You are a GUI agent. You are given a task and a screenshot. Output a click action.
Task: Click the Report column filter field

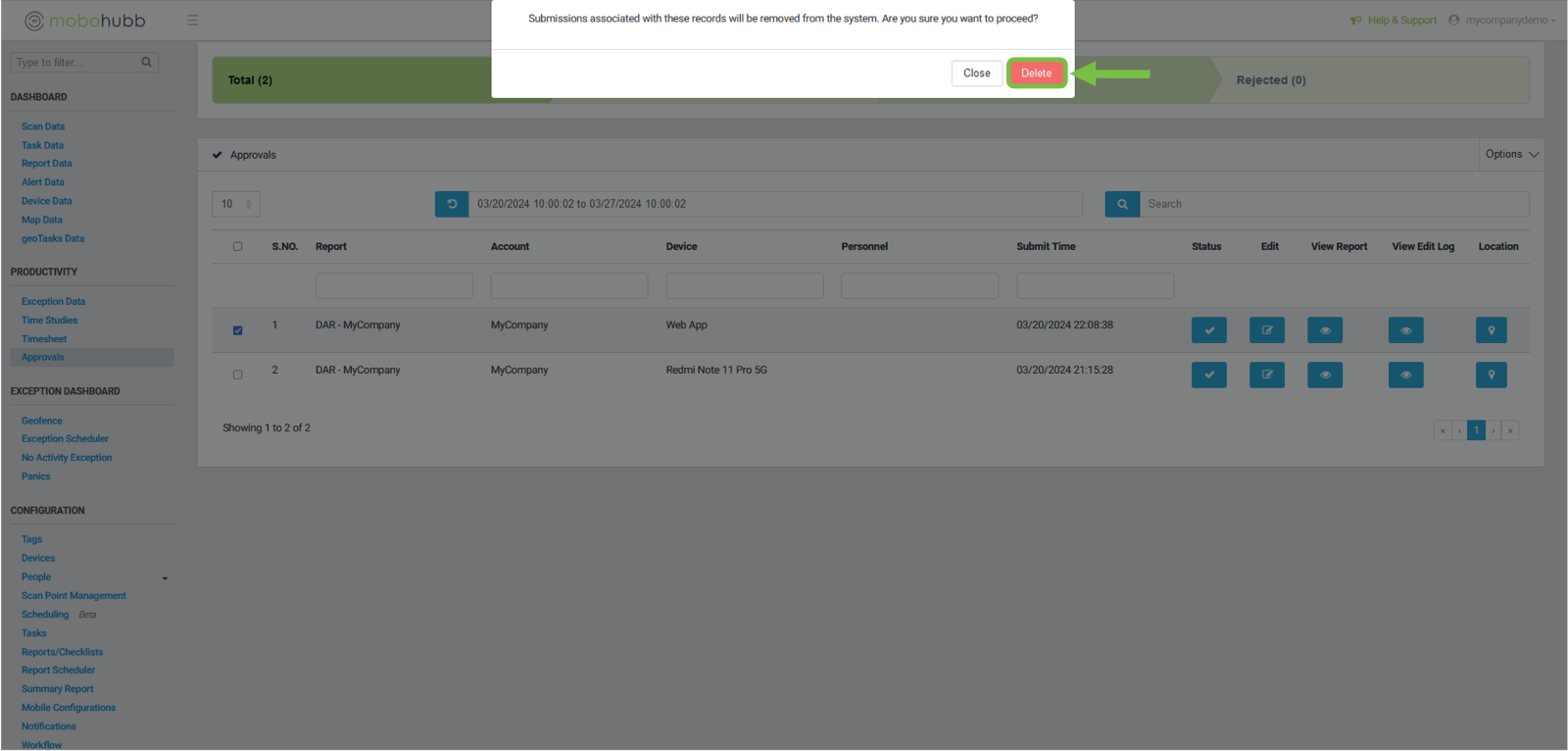(x=394, y=286)
